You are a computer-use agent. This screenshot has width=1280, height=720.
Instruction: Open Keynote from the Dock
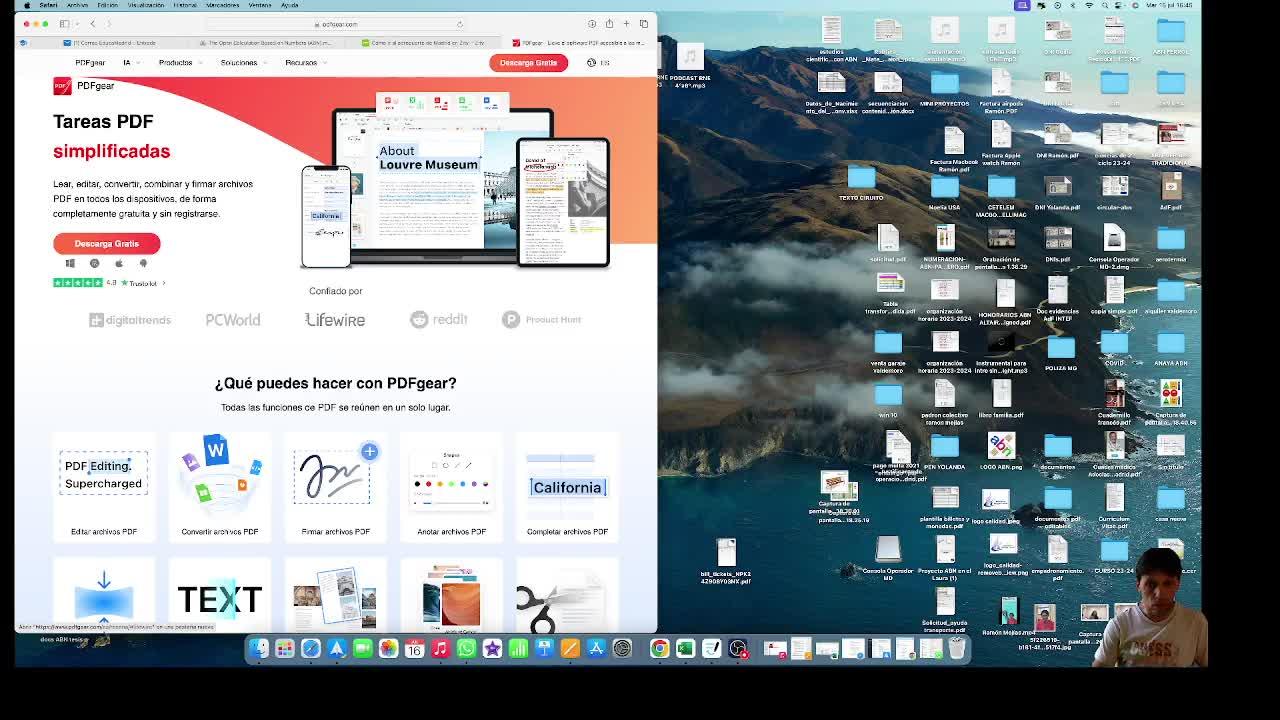click(x=544, y=649)
